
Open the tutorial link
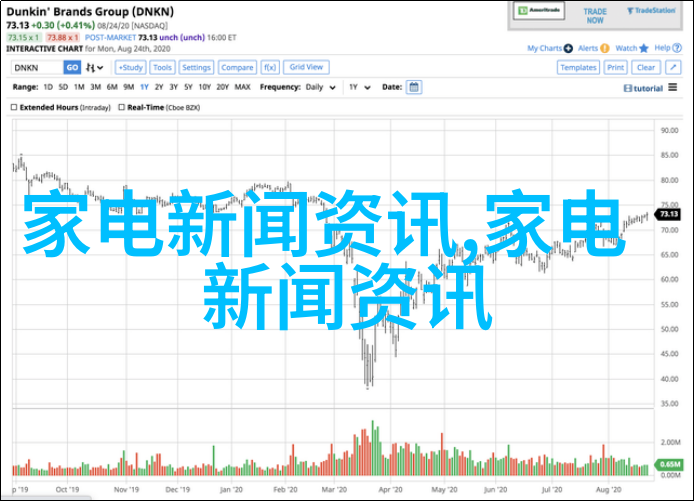[x=643, y=89]
